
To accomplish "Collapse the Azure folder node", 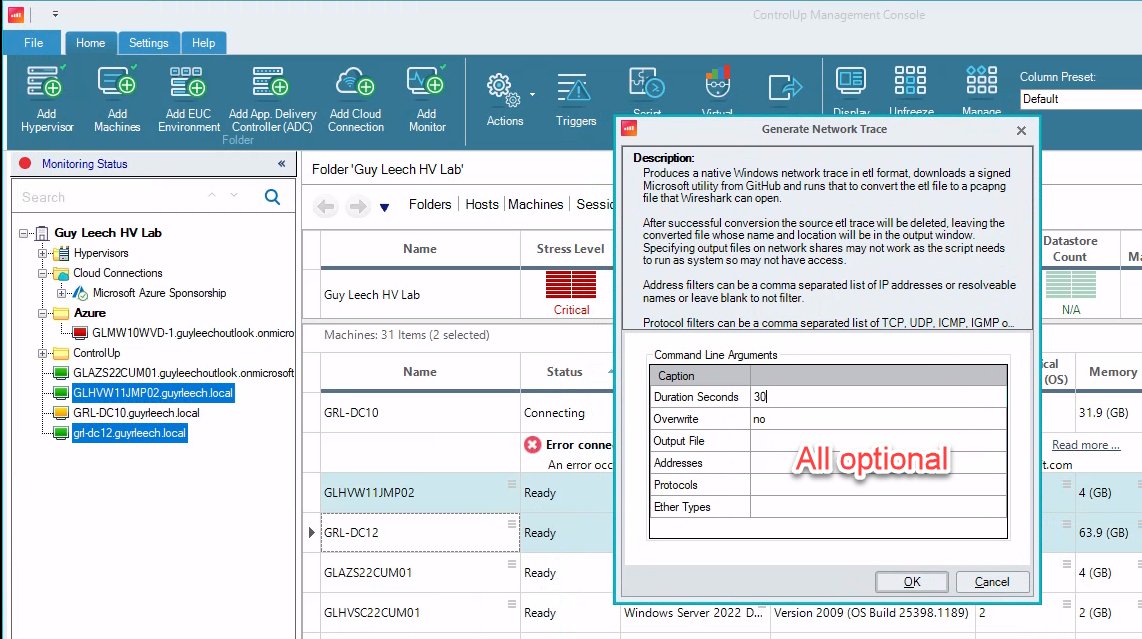I will [x=42, y=313].
